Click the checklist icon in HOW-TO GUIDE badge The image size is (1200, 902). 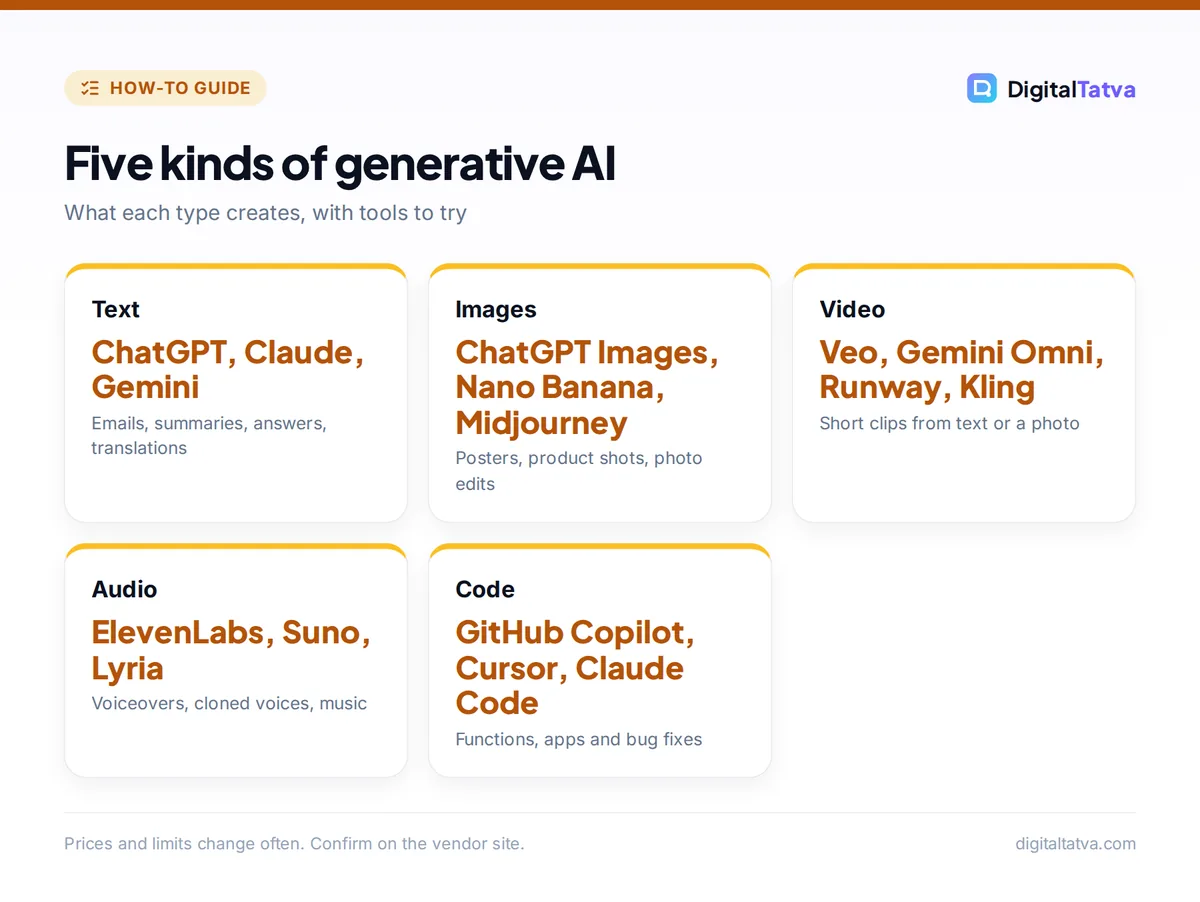coord(90,88)
